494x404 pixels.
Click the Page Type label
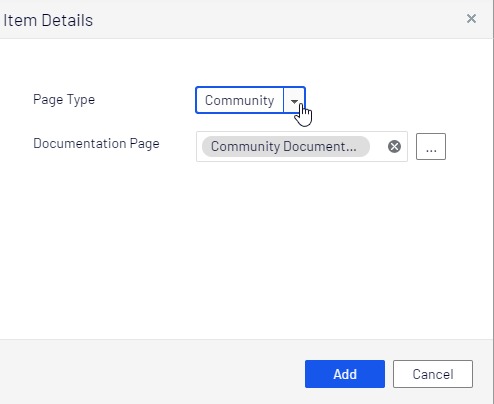tap(64, 100)
